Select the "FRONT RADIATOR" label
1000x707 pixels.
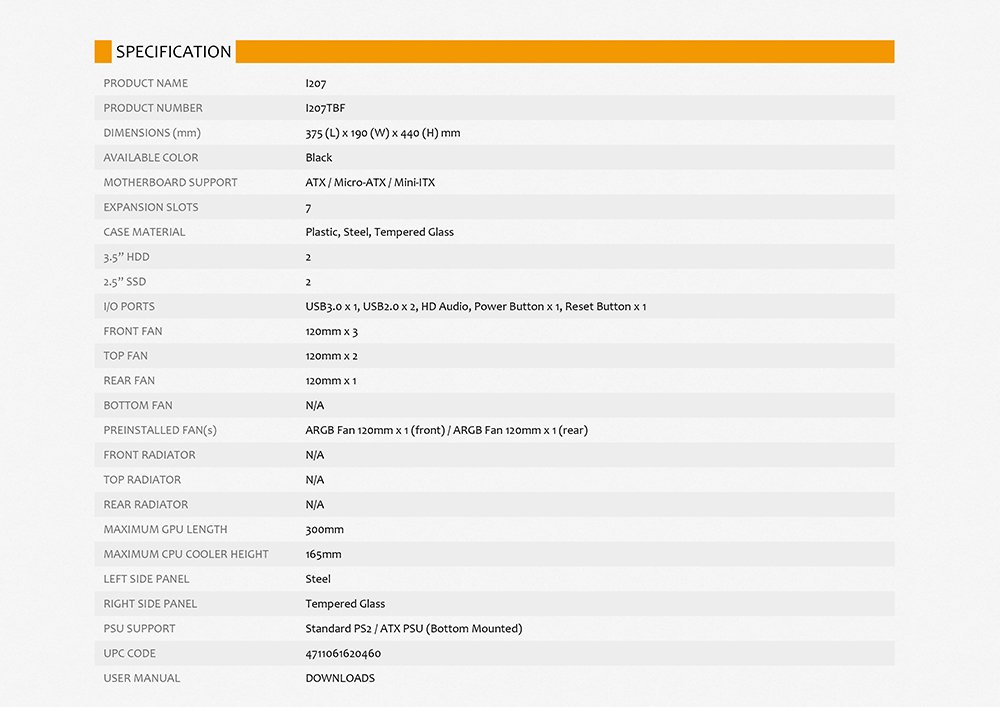point(149,455)
